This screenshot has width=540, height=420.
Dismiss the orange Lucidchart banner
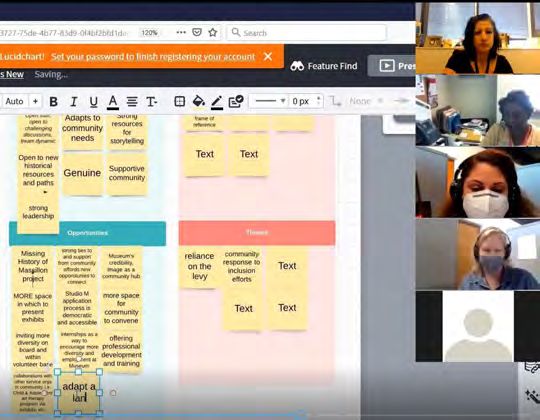click(268, 56)
